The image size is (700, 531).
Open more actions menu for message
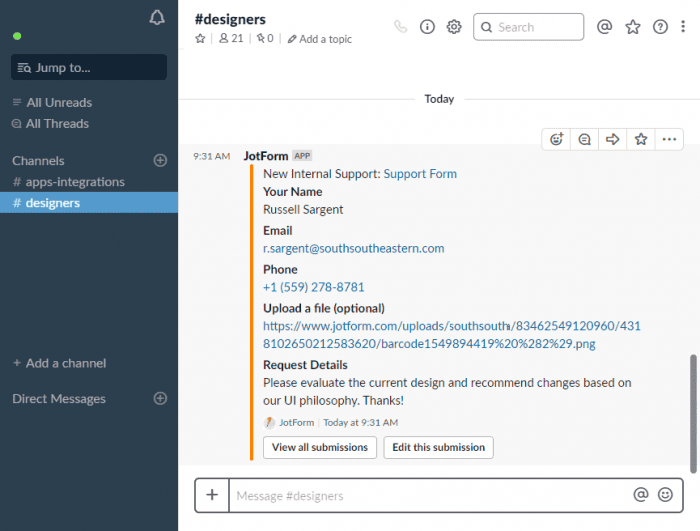pyautogui.click(x=669, y=140)
